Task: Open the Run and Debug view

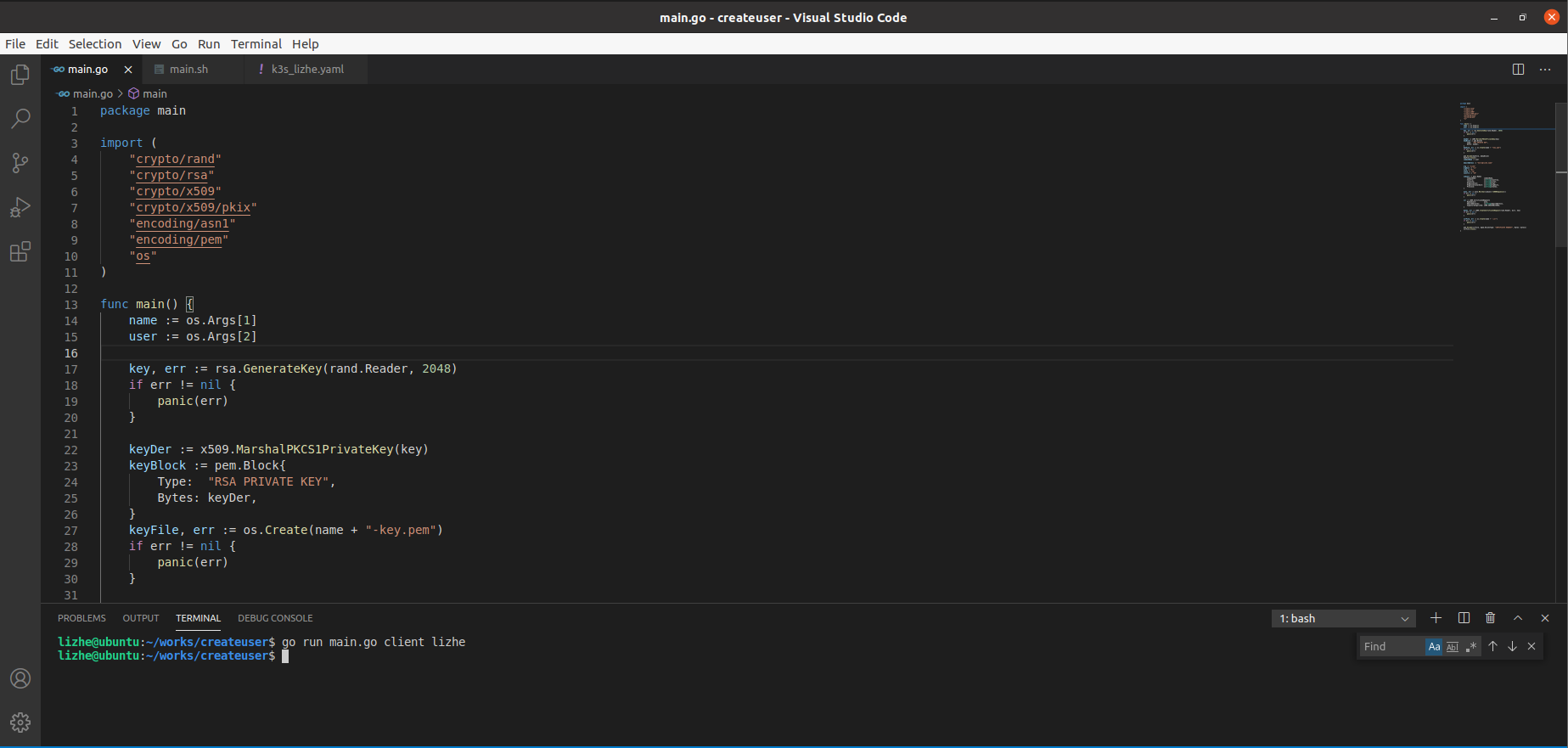Action: click(20, 207)
